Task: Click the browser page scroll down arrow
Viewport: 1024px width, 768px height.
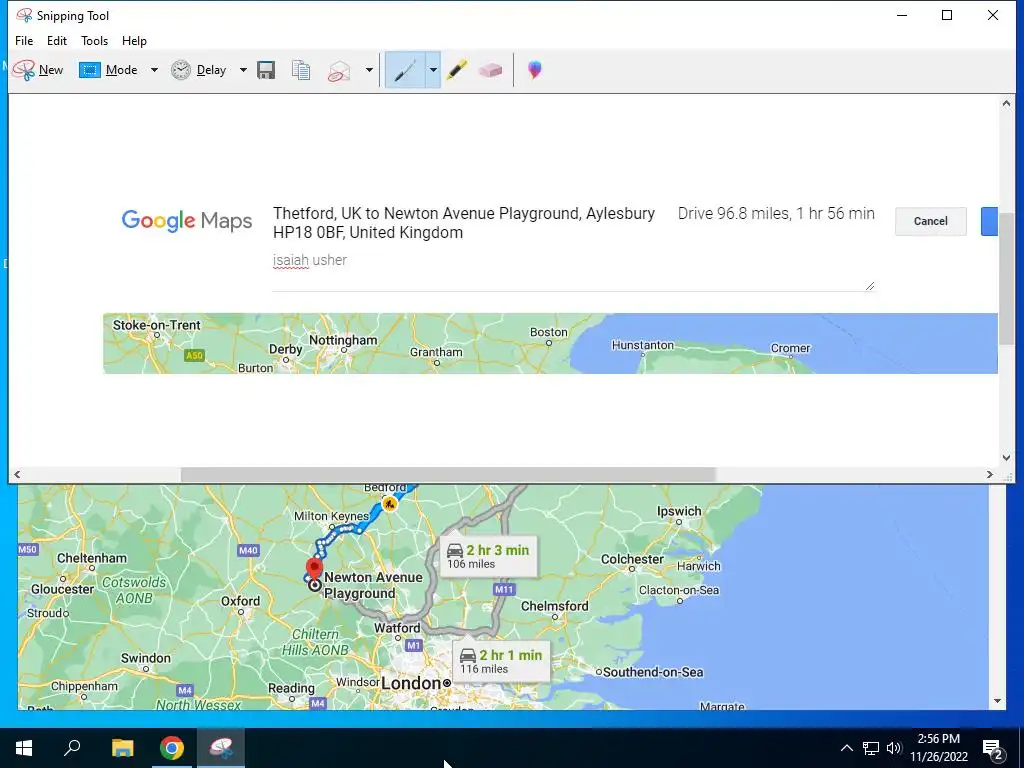Action: pos(997,701)
